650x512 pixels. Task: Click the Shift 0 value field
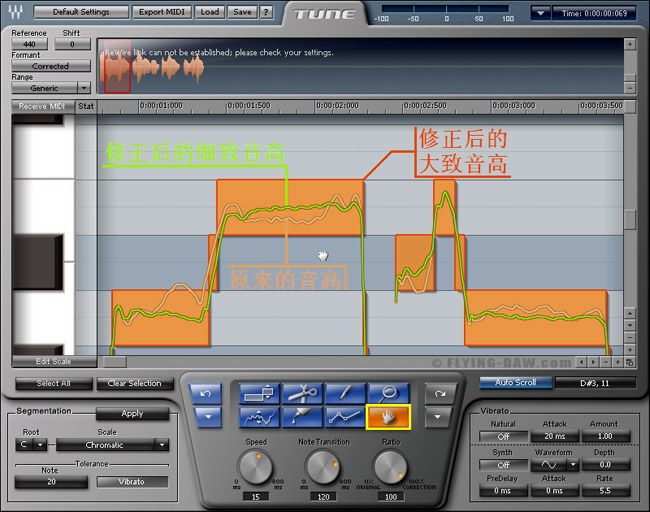pos(72,44)
